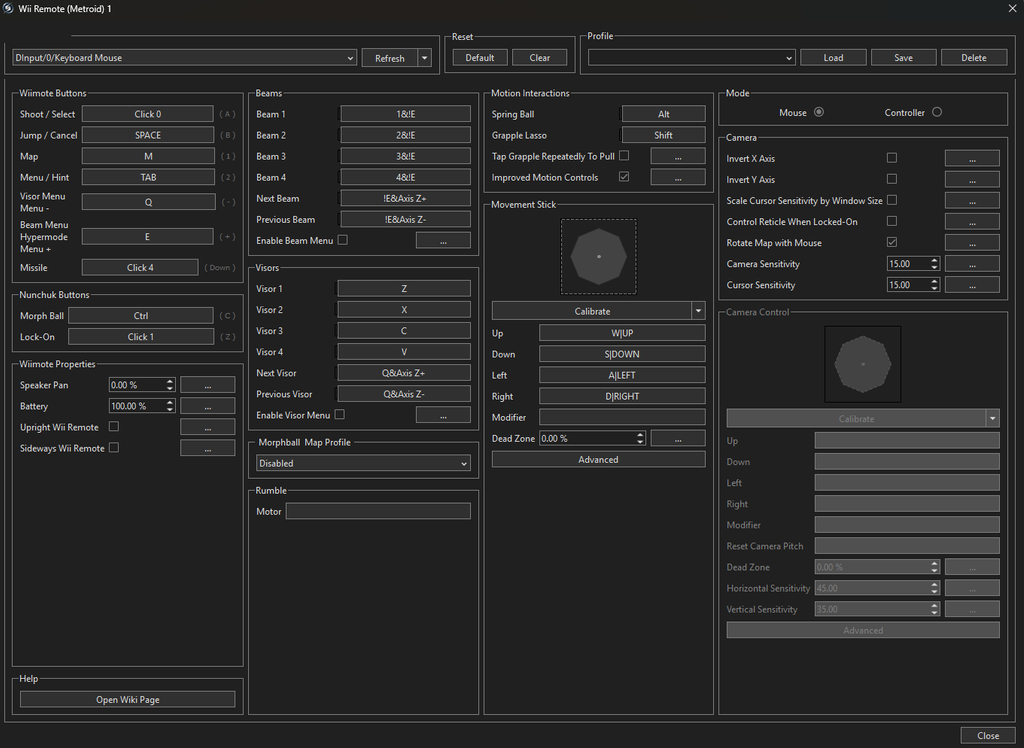Image resolution: width=1024 pixels, height=748 pixels.
Task: Enable Invert X Axis checkbox
Action: (892, 158)
